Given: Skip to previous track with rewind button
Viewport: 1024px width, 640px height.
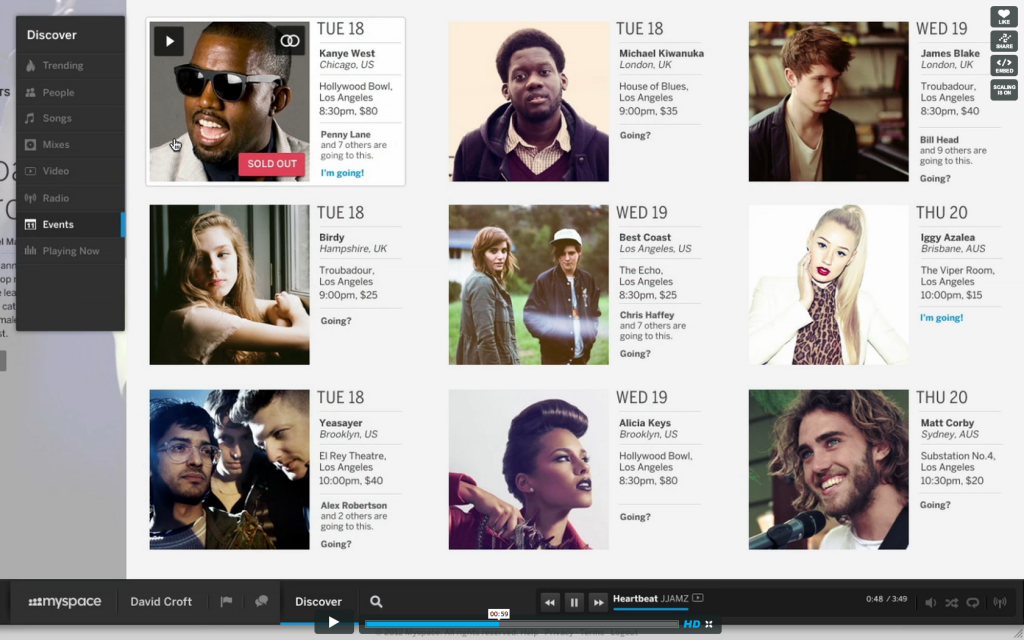Looking at the screenshot, I should point(550,602).
